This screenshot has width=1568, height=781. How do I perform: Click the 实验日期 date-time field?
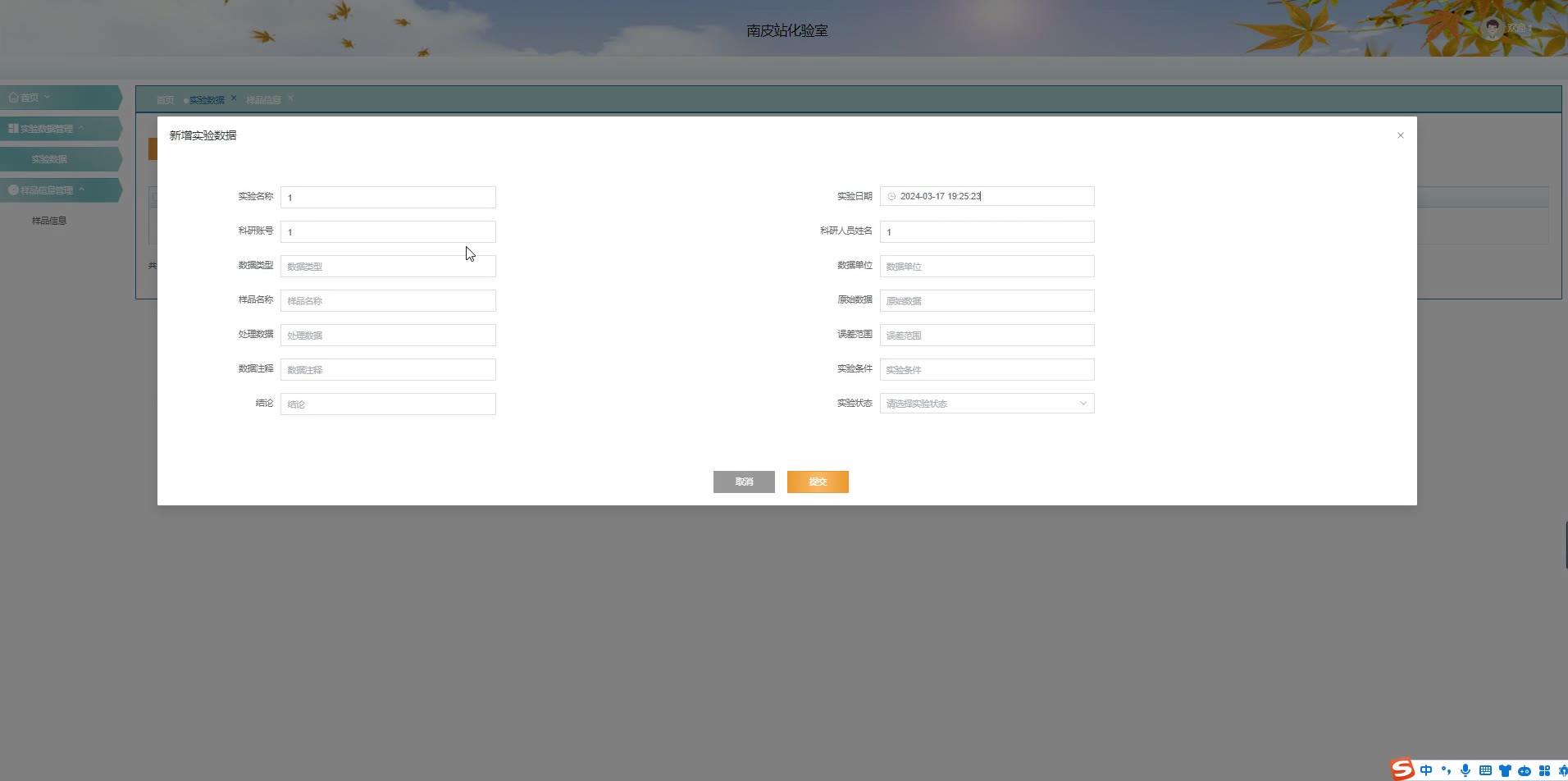[x=987, y=196]
